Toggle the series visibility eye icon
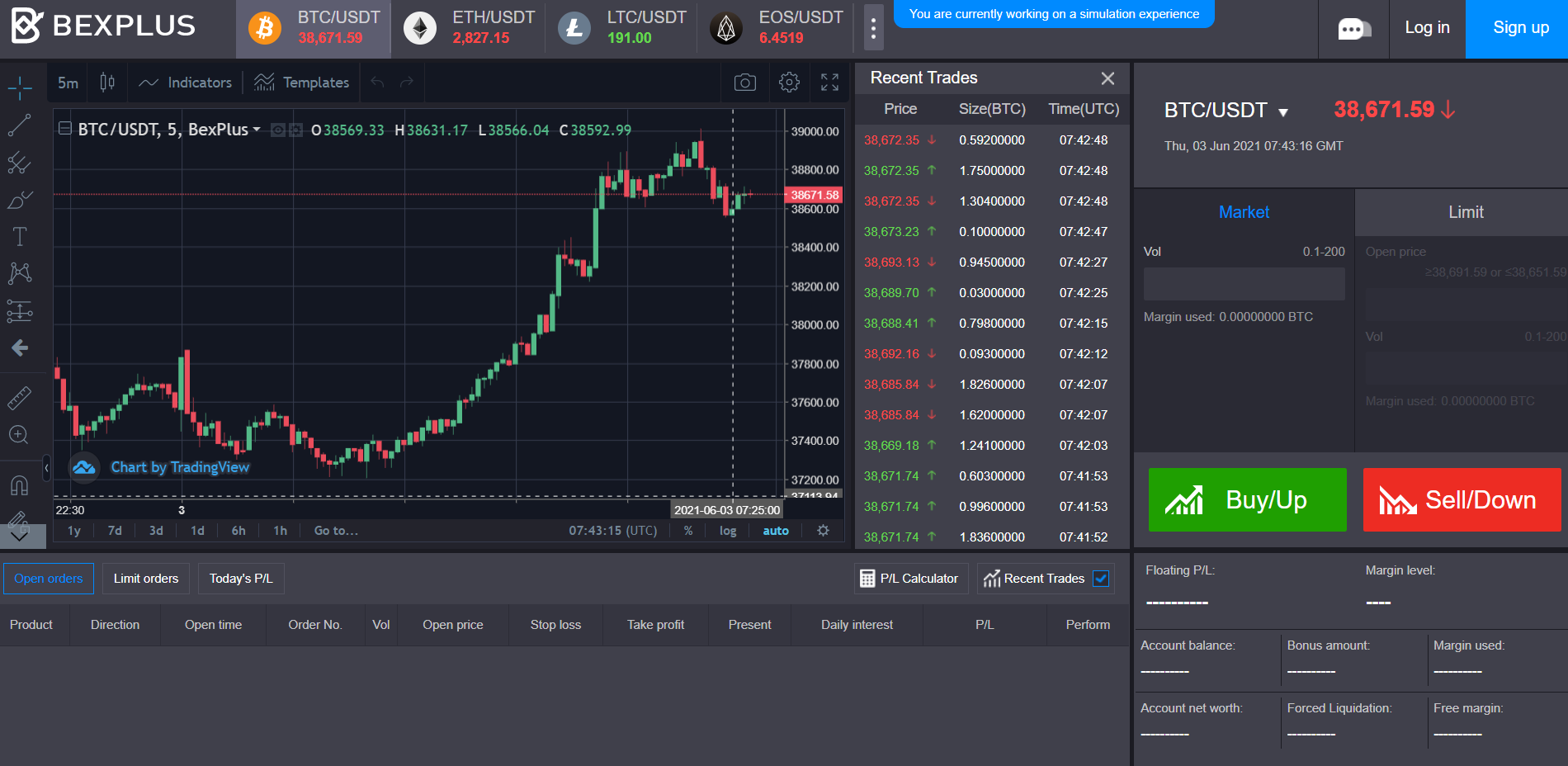1568x766 pixels. pos(278,130)
